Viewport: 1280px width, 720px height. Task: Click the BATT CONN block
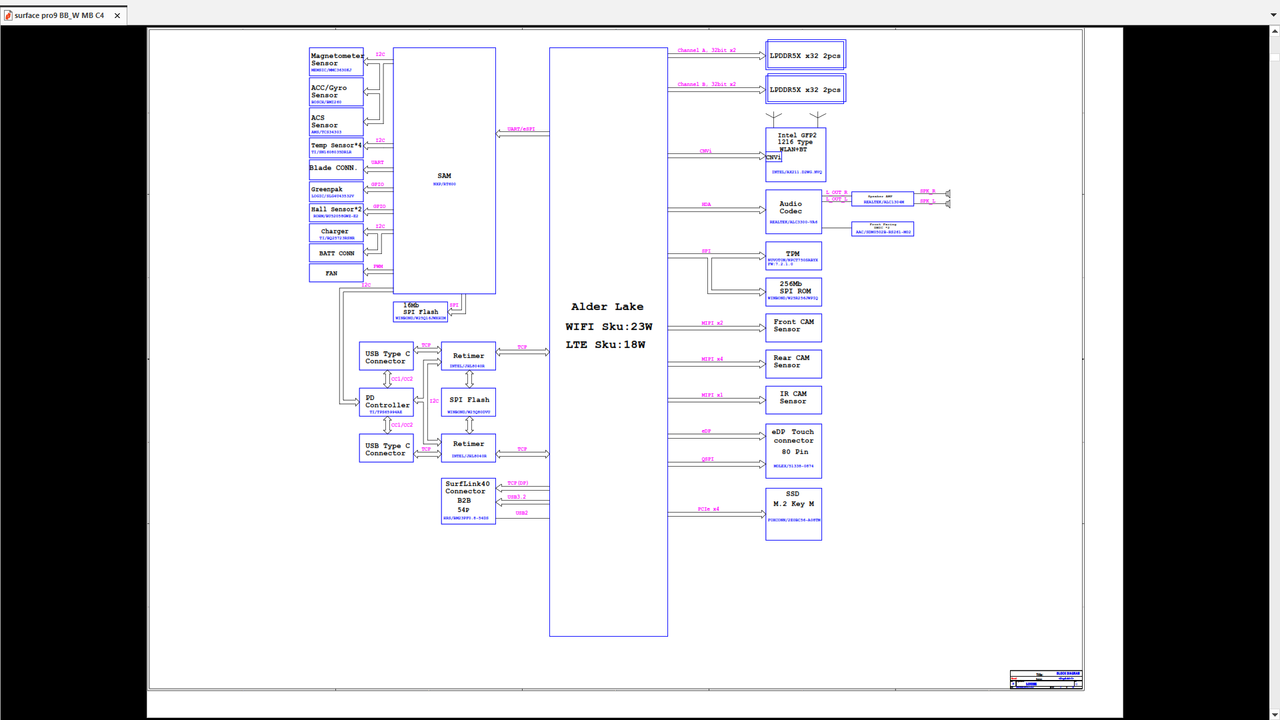point(337,254)
